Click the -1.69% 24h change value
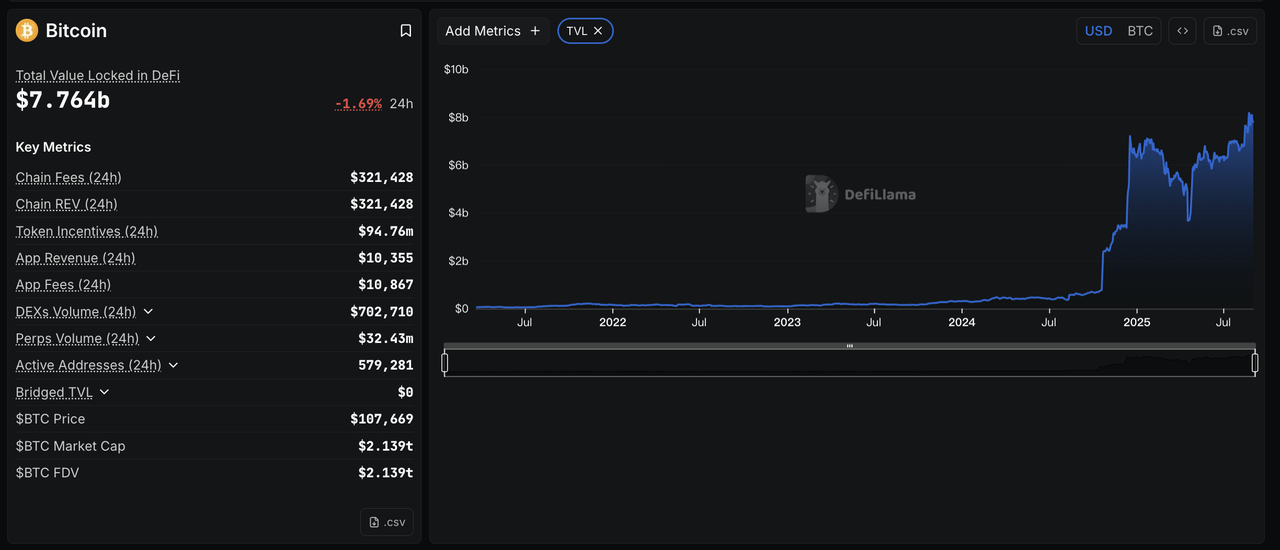The width and height of the screenshot is (1280, 550). coord(358,103)
